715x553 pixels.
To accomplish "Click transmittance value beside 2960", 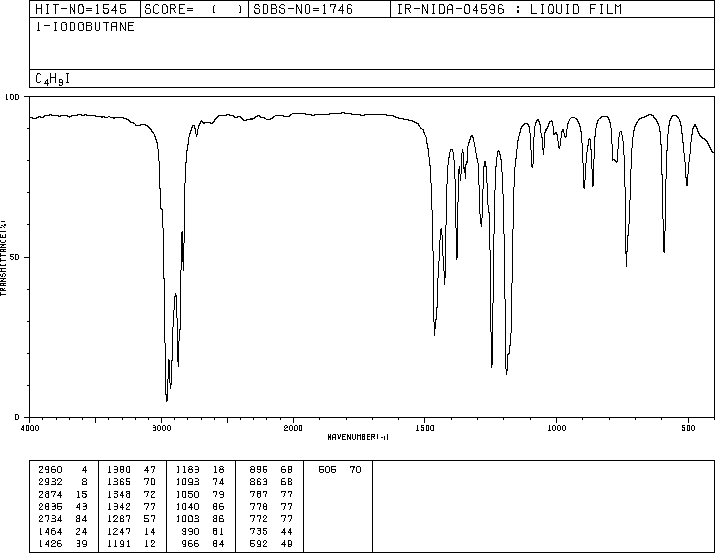I will (x=84, y=470).
